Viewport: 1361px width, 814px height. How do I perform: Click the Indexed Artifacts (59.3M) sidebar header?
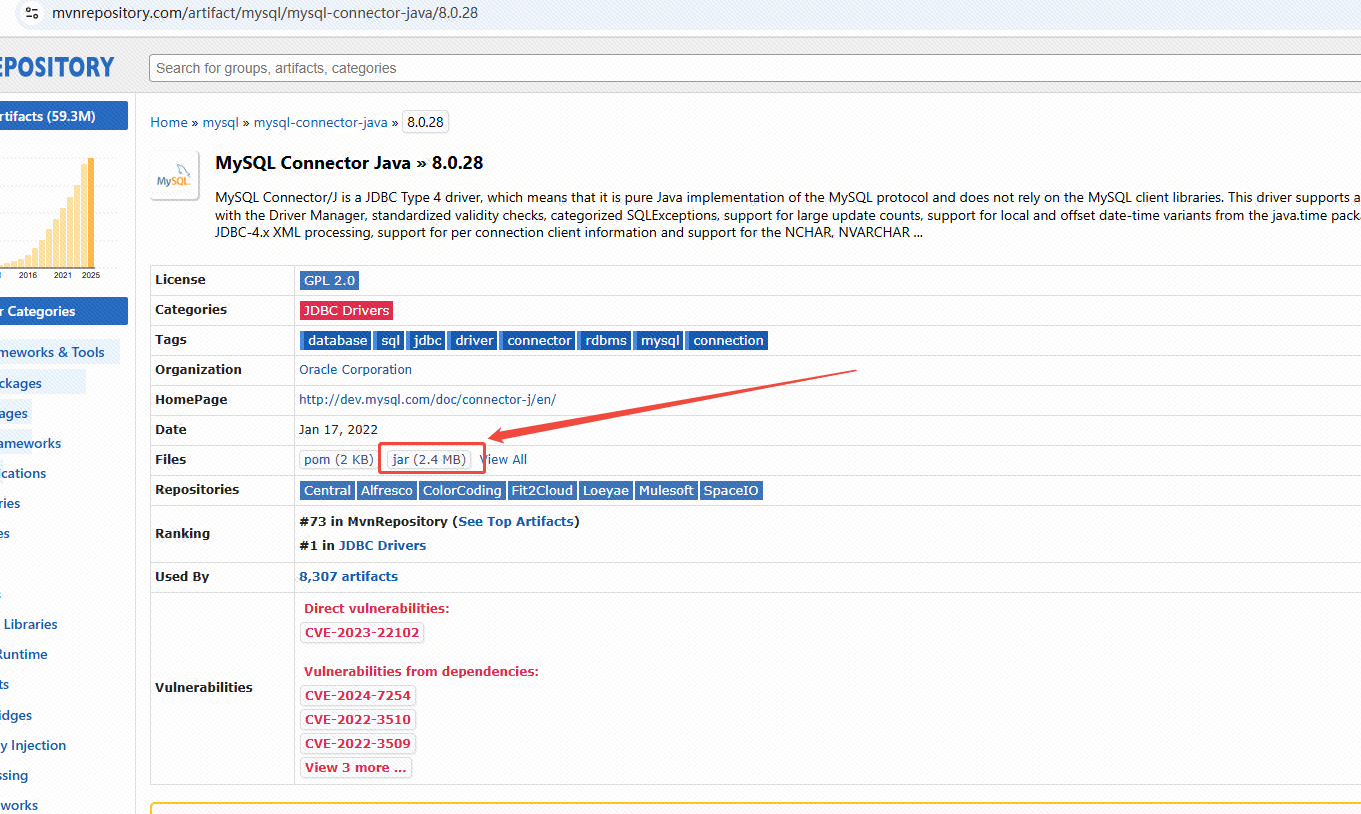tap(63, 116)
